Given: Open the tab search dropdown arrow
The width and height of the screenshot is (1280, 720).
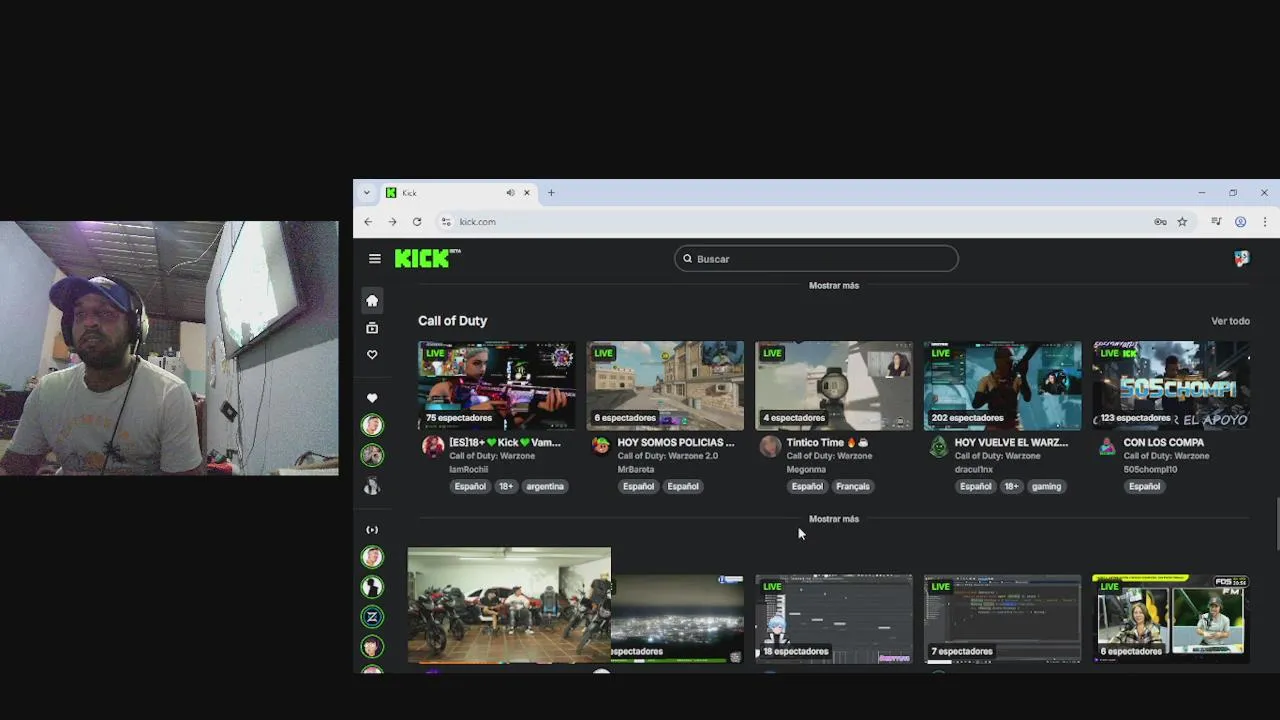Looking at the screenshot, I should 367,193.
